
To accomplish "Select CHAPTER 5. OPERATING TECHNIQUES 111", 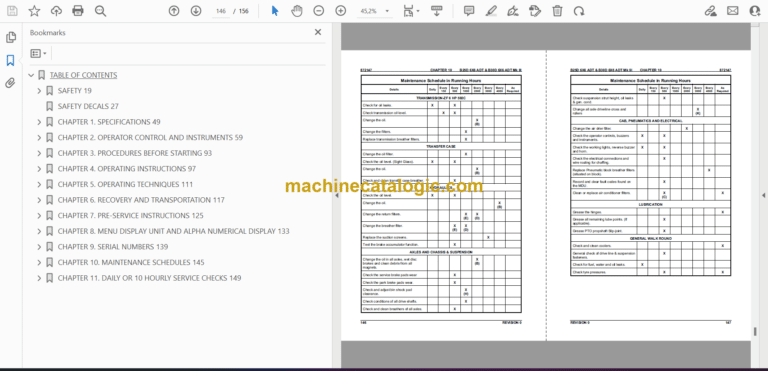I will click(125, 185).
